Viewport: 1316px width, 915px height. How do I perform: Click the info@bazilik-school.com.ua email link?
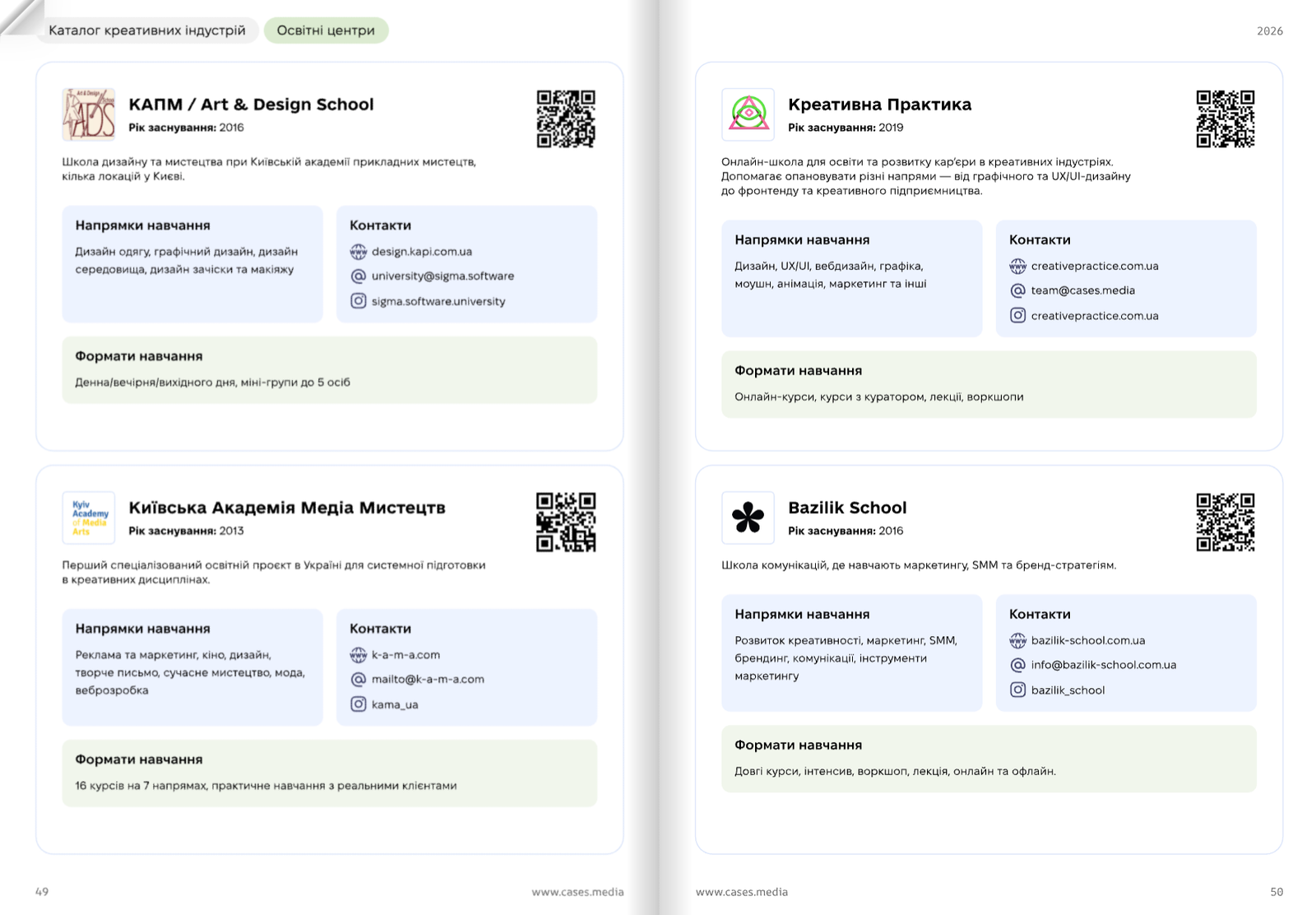(1104, 665)
